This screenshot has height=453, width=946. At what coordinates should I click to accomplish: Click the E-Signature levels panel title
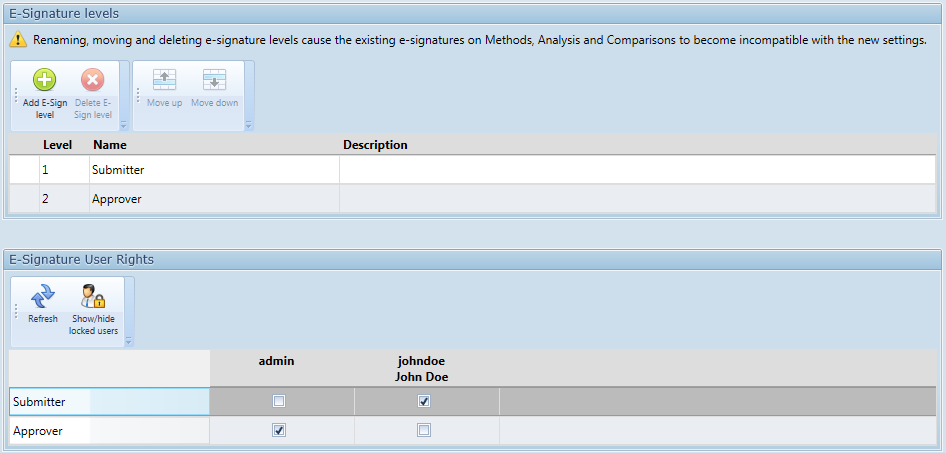point(64,13)
